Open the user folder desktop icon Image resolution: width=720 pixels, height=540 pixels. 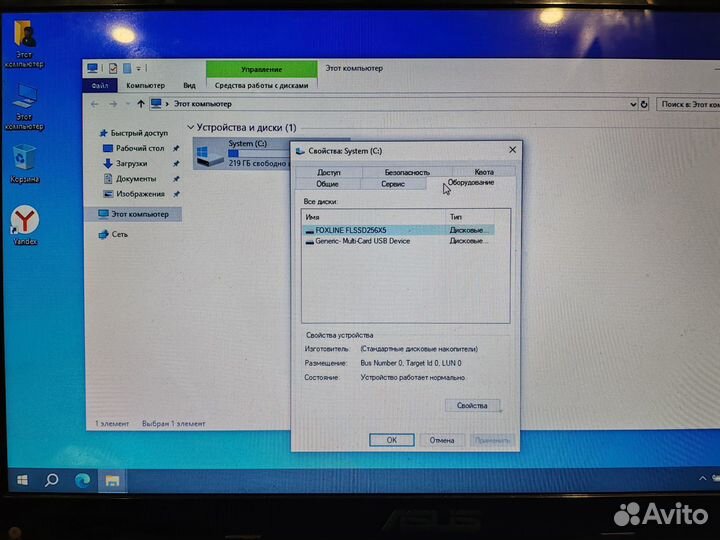24,45
